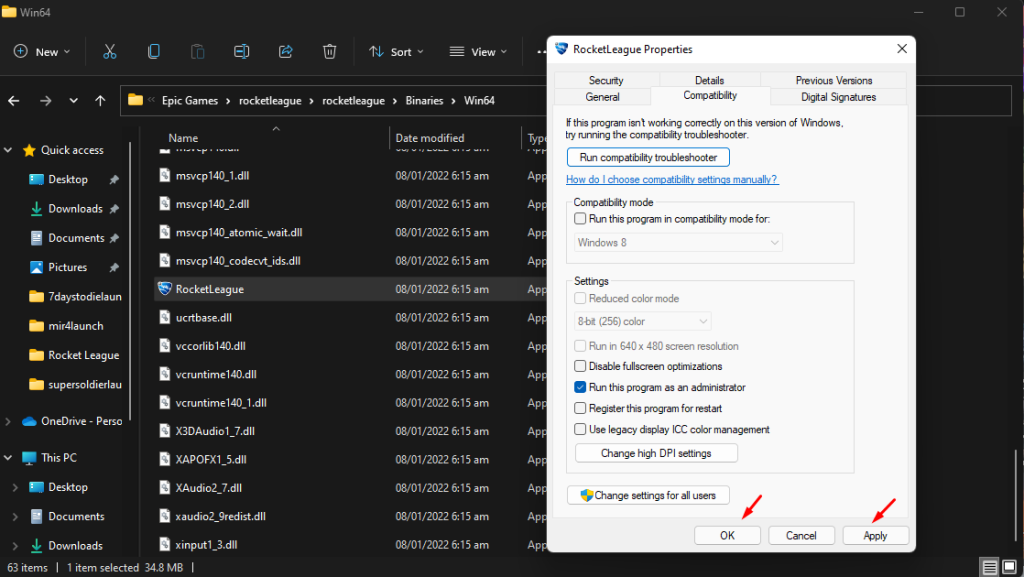
Task: Click the Delete trash icon
Action: [x=329, y=52]
